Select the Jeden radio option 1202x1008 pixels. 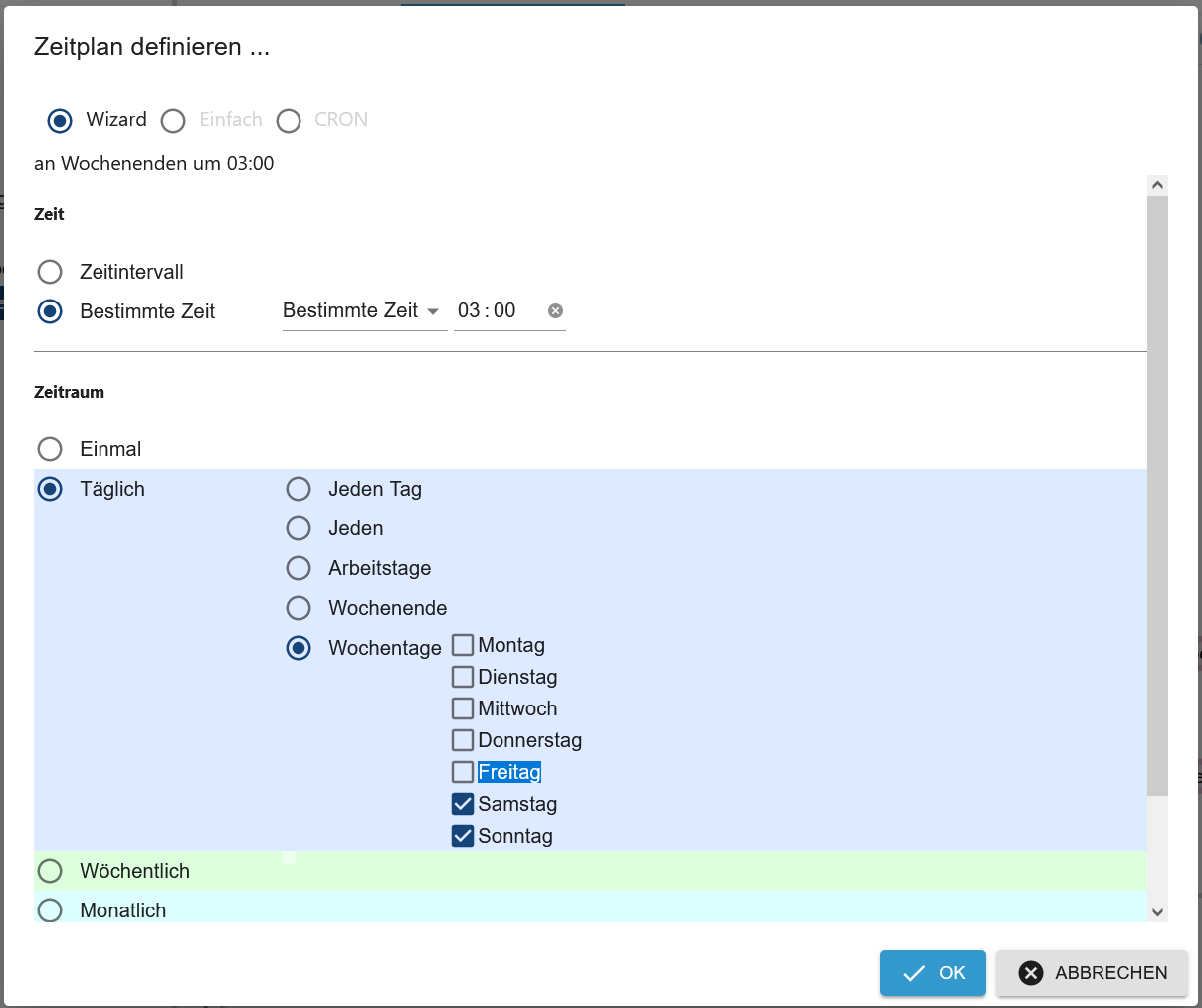coord(299,528)
